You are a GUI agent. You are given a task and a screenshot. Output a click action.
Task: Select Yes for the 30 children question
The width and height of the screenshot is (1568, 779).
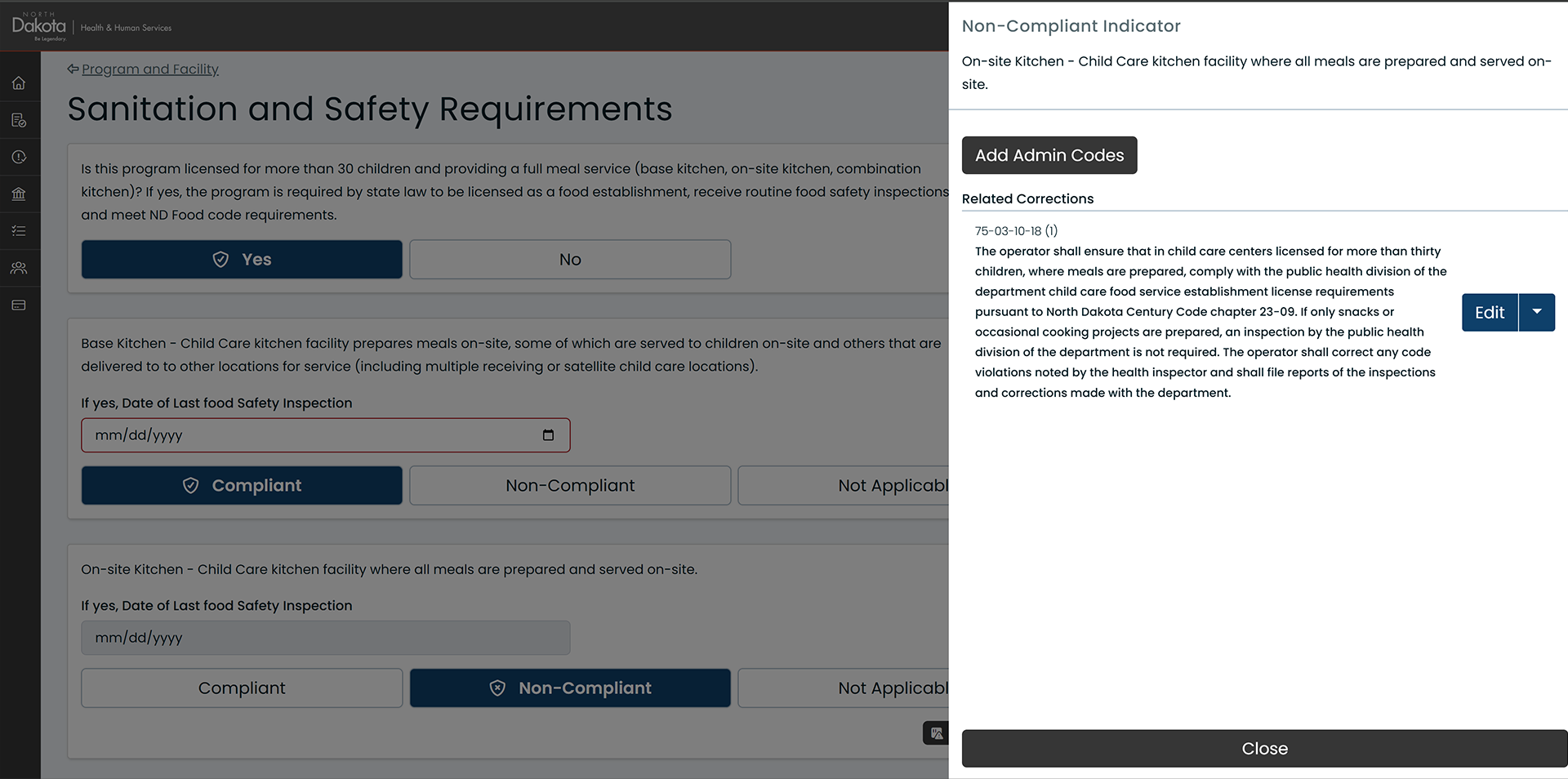(x=242, y=260)
